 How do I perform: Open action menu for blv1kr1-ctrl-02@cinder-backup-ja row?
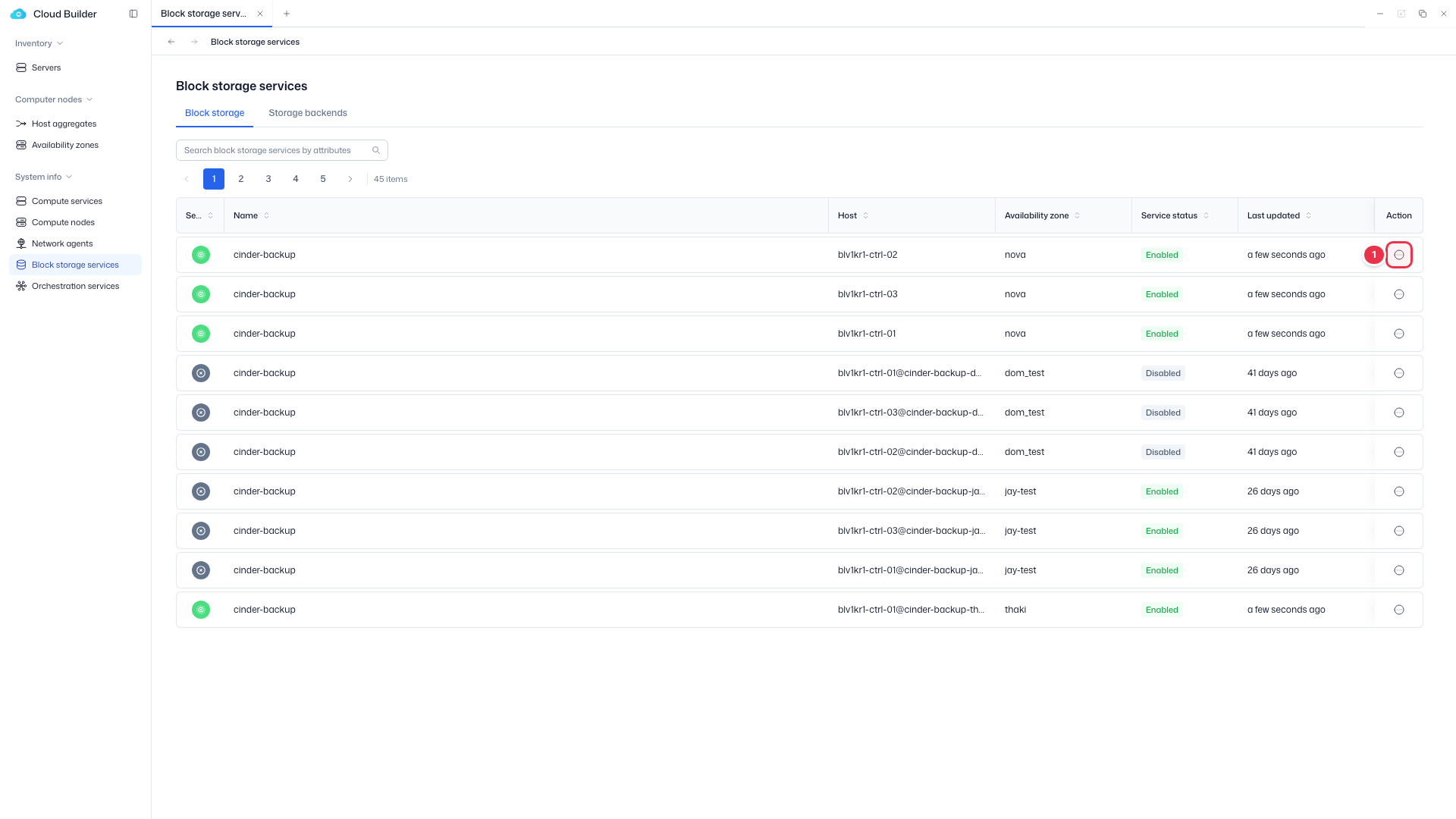(1399, 491)
